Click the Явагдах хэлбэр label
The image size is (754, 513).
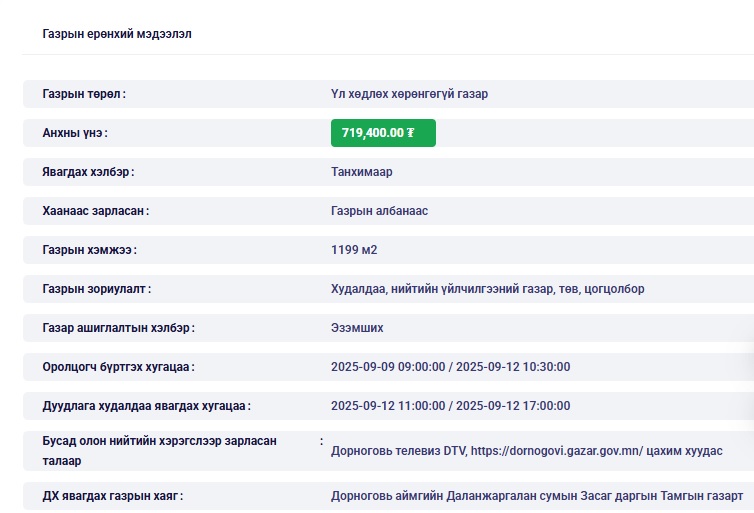point(88,172)
